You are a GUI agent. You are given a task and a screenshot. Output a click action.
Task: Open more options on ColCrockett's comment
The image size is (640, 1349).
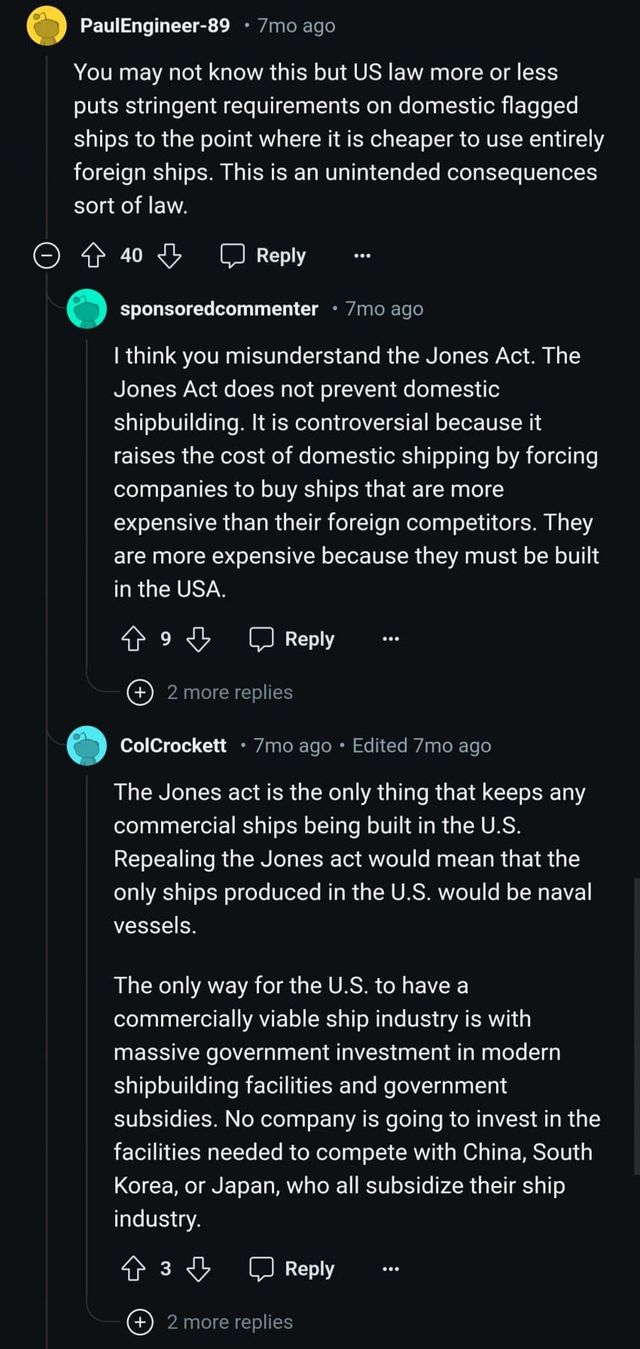click(390, 1269)
